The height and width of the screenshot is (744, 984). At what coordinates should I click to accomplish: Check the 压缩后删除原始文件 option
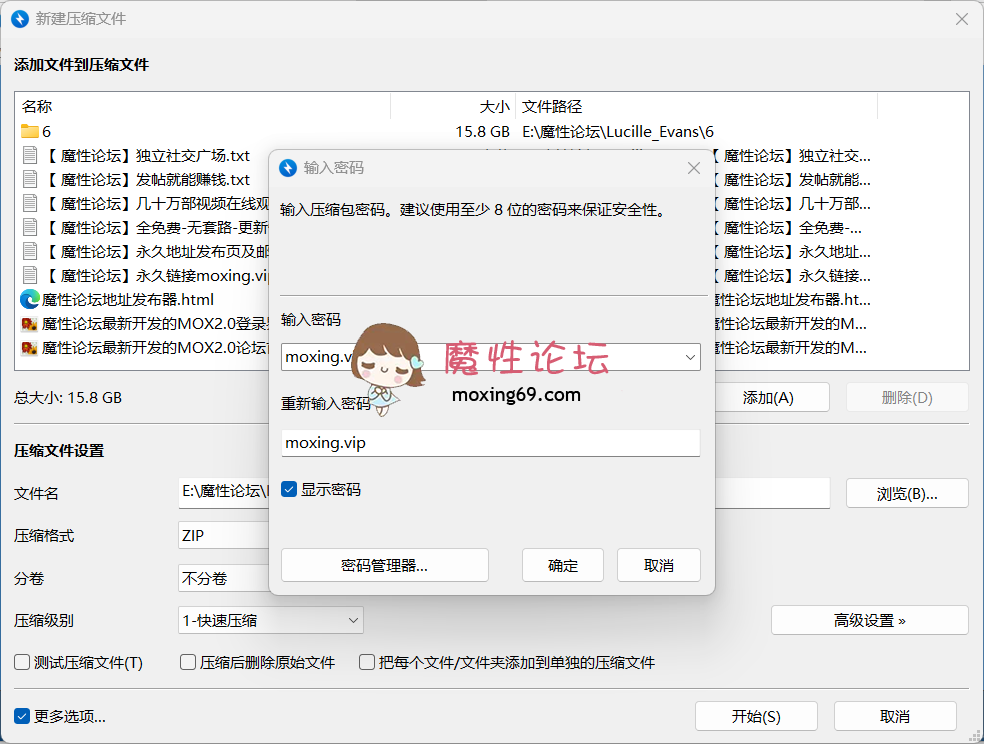coord(186,662)
